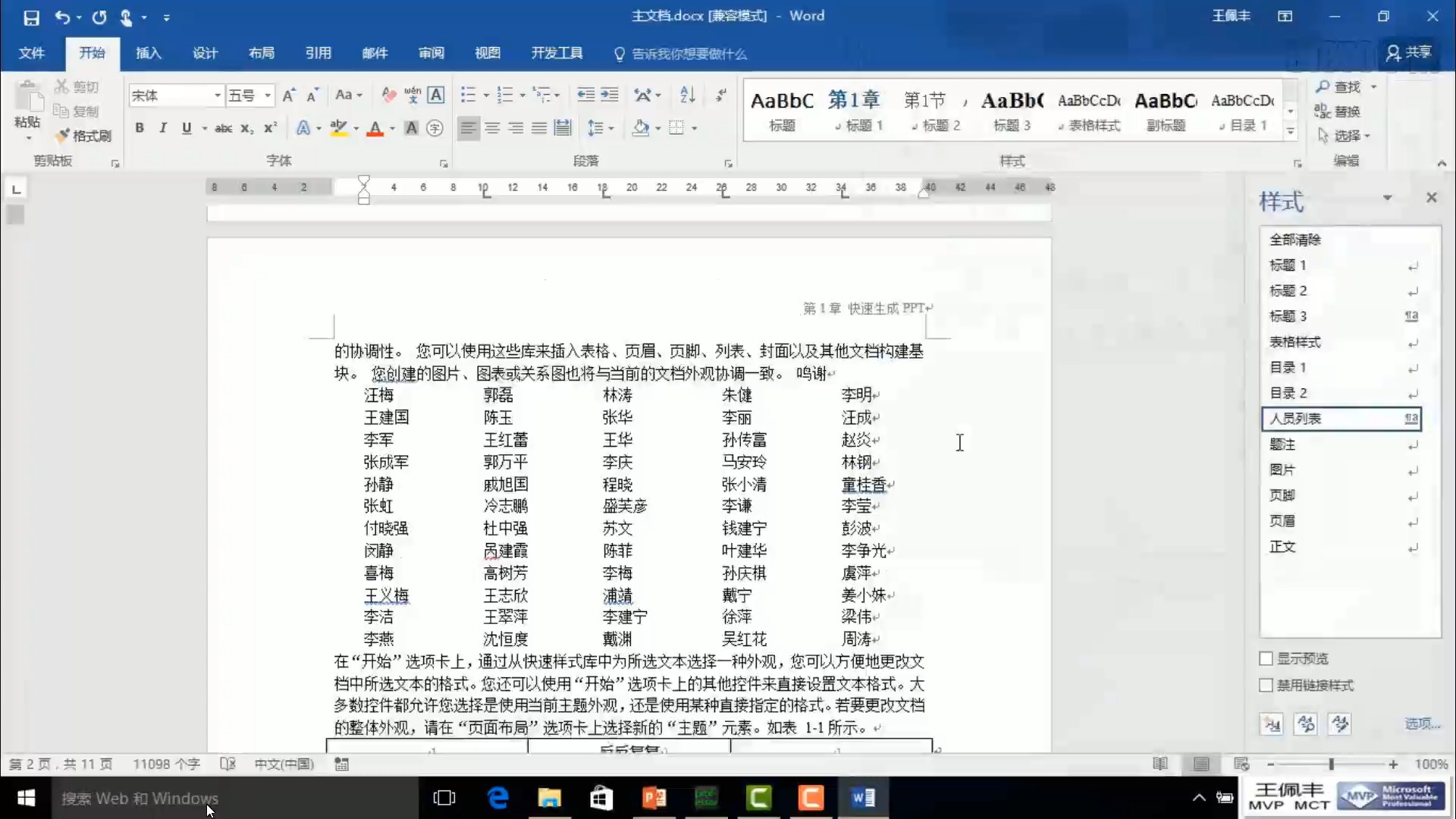1456x819 pixels.
Task: Open the font name dropdown
Action: [x=218, y=96]
